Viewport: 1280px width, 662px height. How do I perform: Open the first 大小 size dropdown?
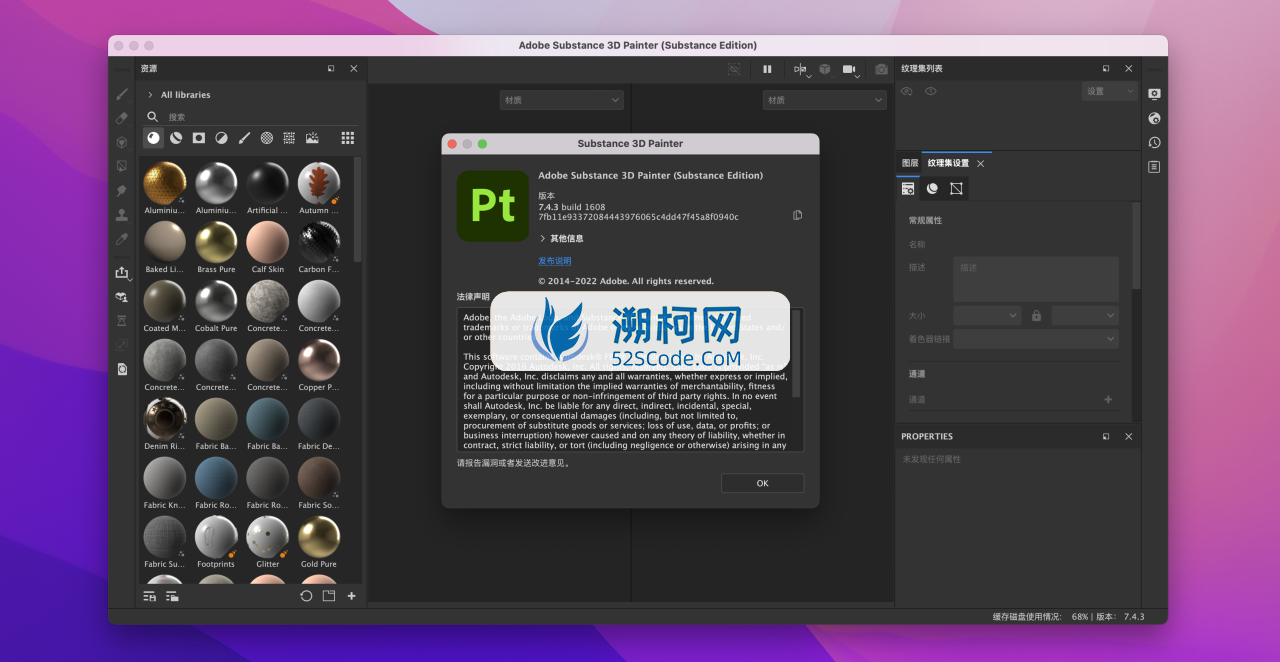tap(987, 315)
